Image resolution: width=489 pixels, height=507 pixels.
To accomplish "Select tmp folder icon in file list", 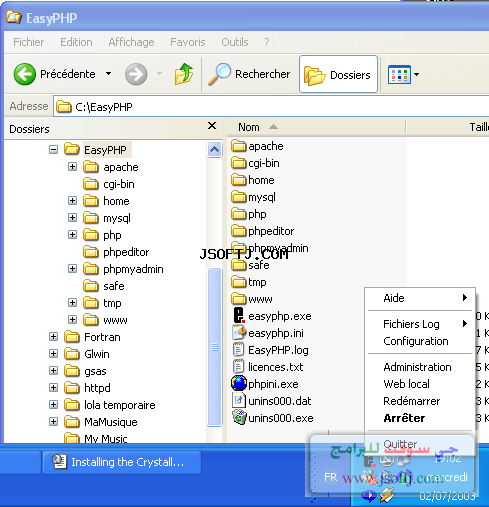I will (x=239, y=282).
